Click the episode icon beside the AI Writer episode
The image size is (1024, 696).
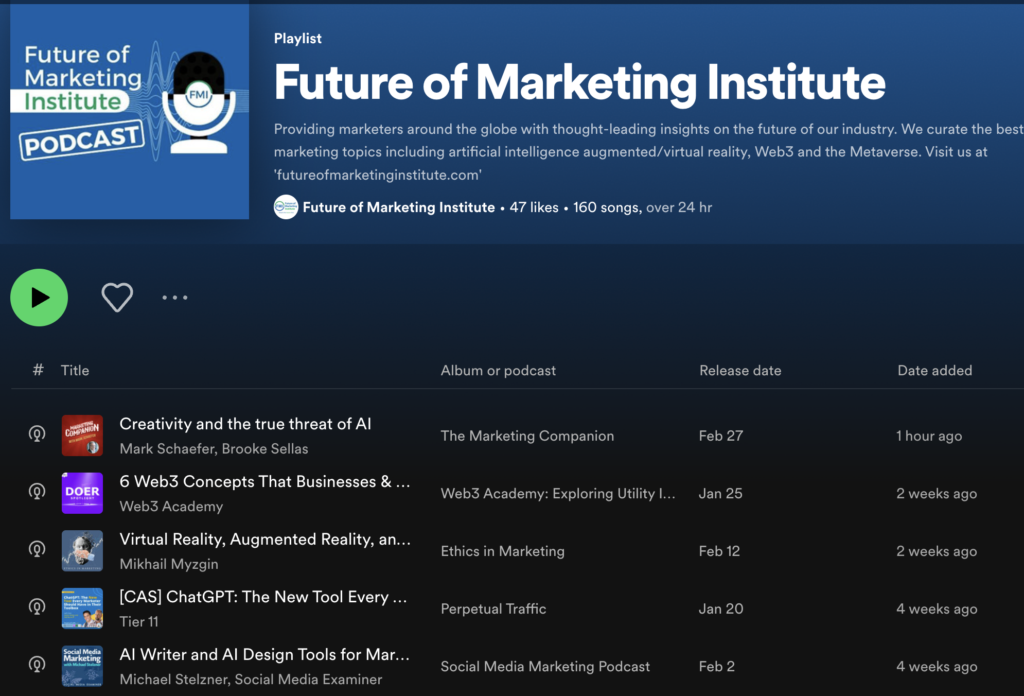pos(37,665)
